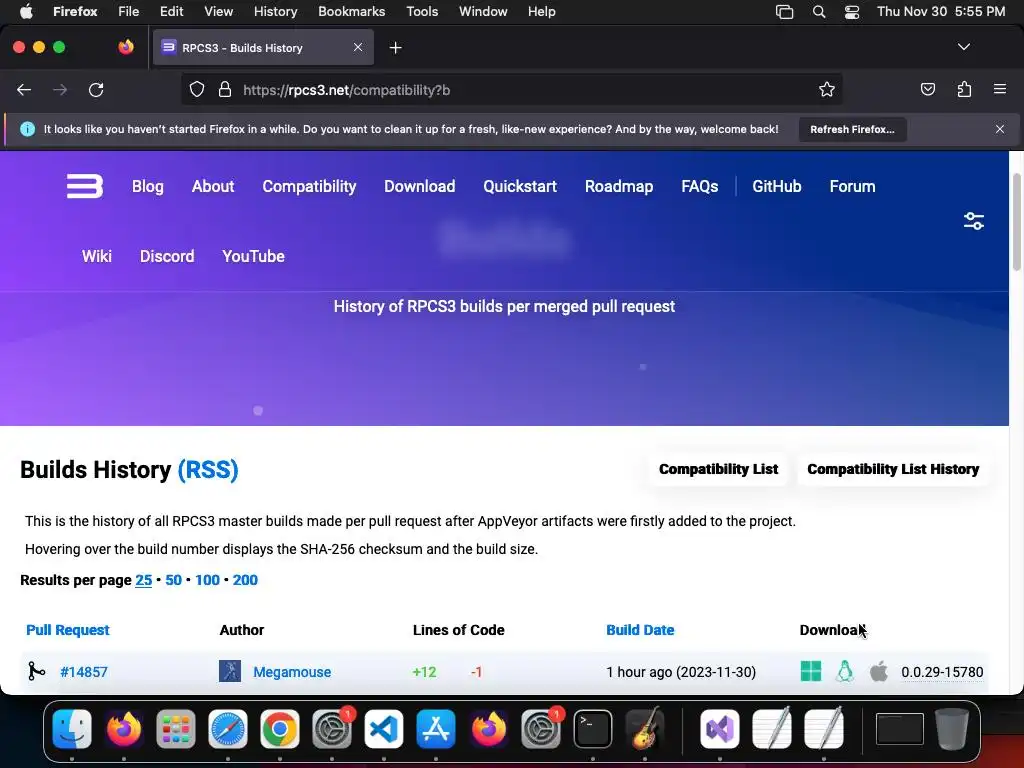The width and height of the screenshot is (1024, 768).
Task: Sort by the Pull Request column header
Action: [68, 630]
